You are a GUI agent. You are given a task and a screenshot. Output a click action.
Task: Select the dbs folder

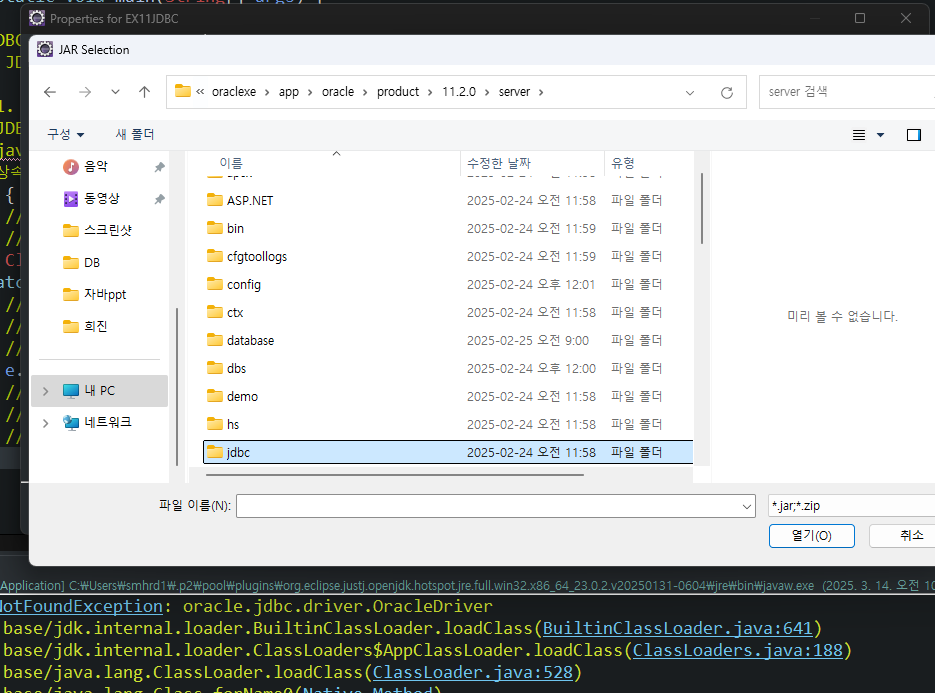[448, 369]
